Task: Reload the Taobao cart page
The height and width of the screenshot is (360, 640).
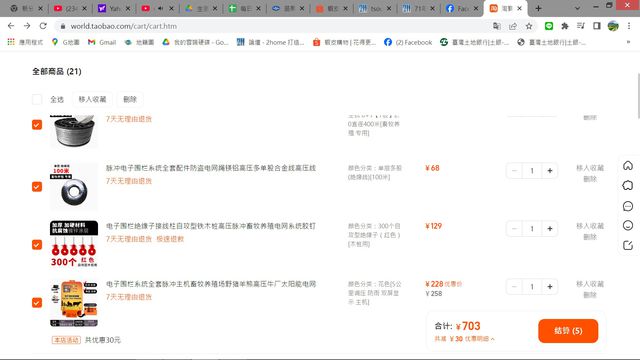Action: click(x=43, y=26)
